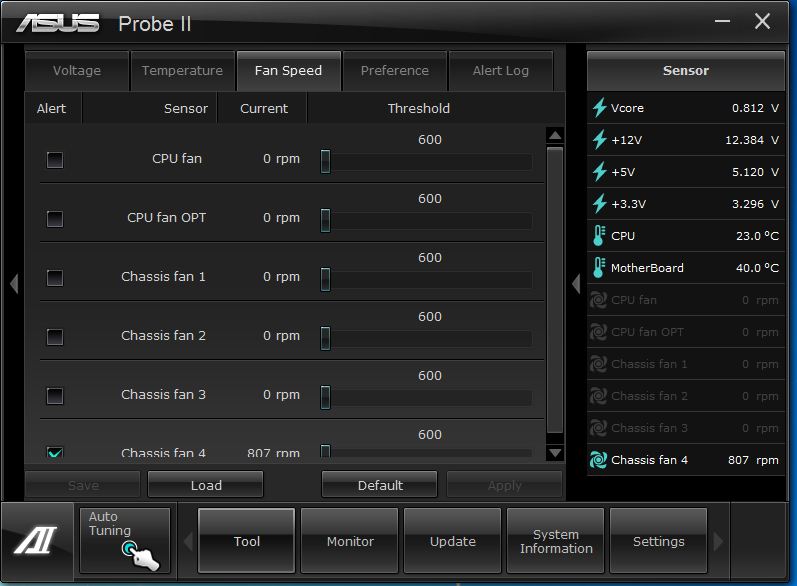Open the Settings menu button
The image size is (797, 586).
pos(658,541)
